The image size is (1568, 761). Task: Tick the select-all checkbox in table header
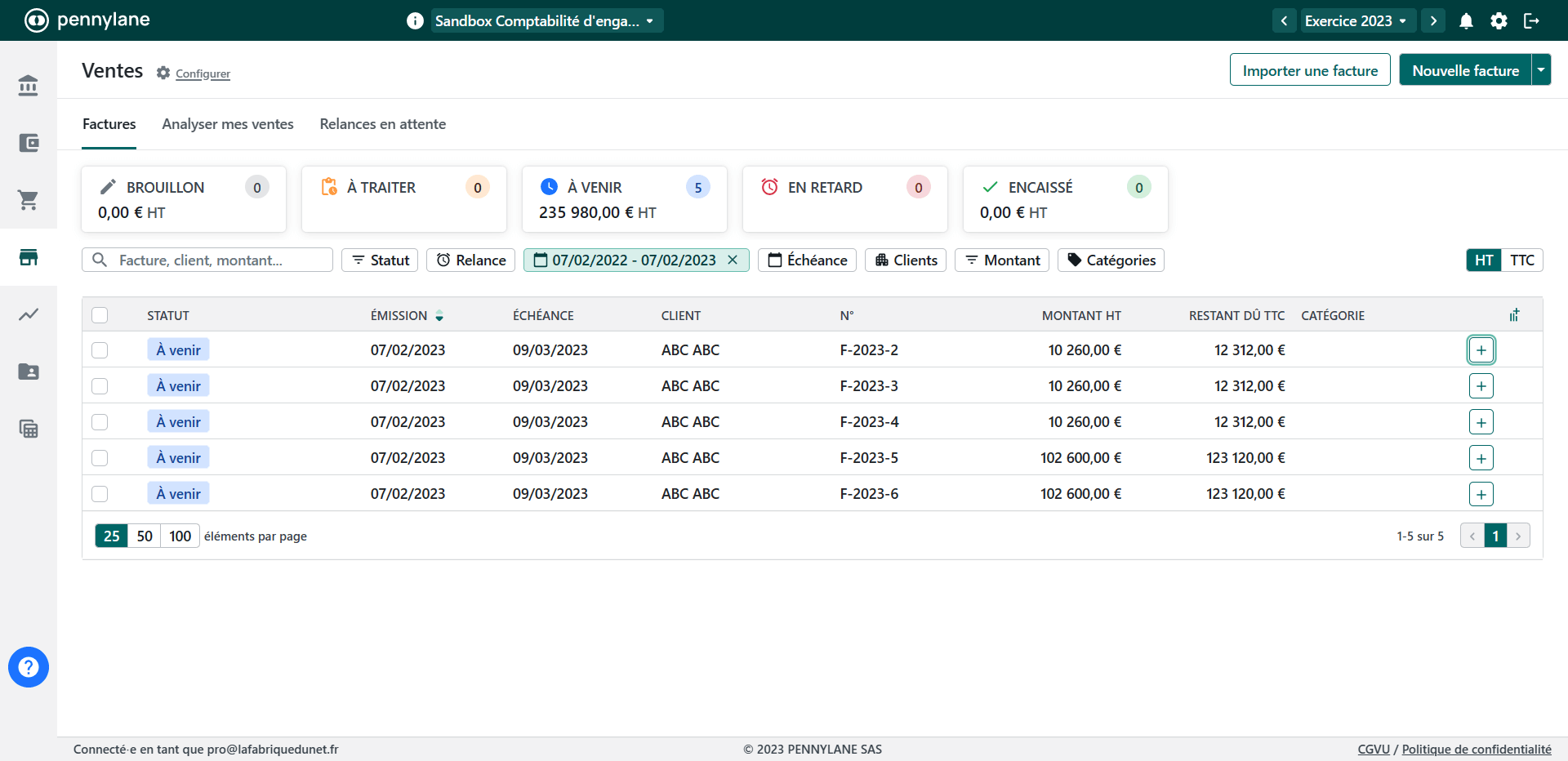100,315
